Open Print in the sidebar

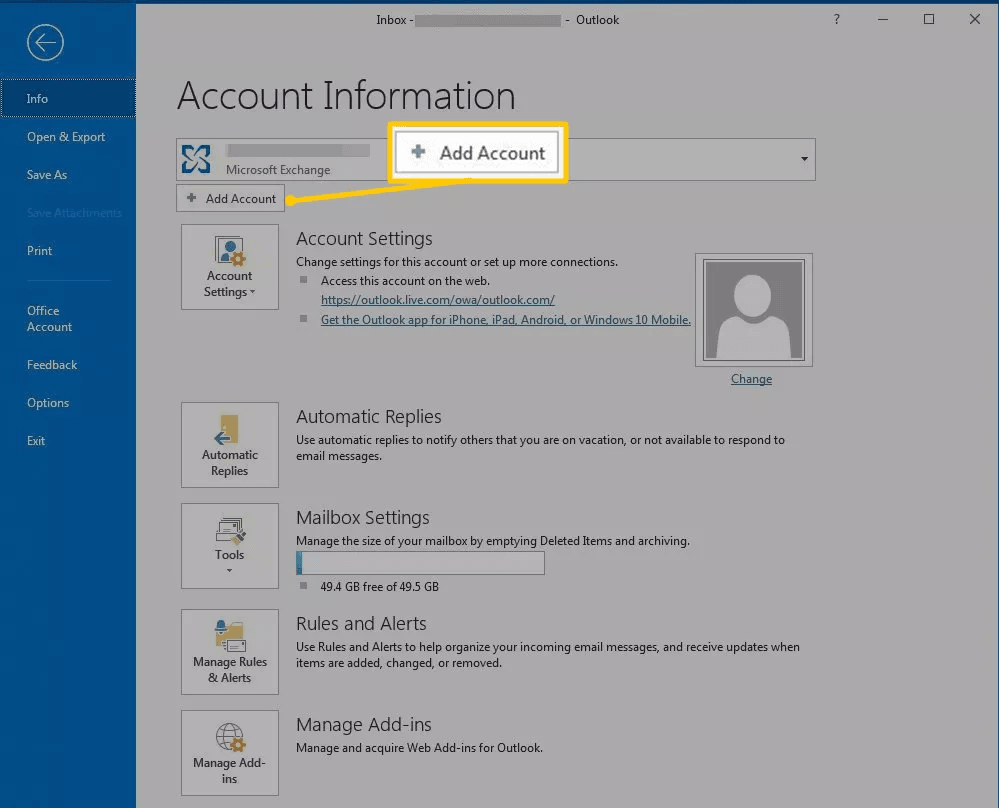40,251
